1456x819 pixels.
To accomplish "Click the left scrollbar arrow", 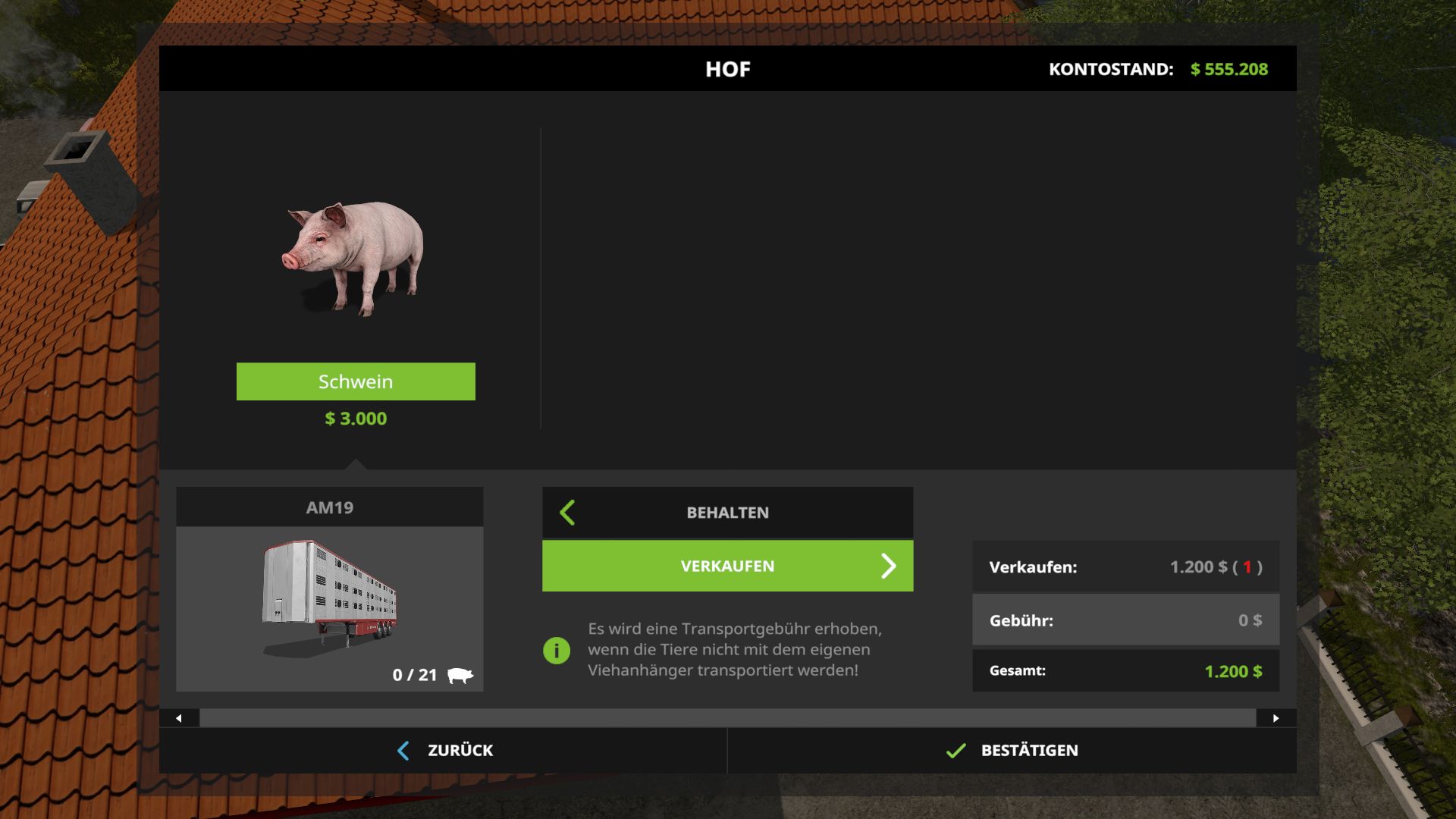I will point(179,718).
